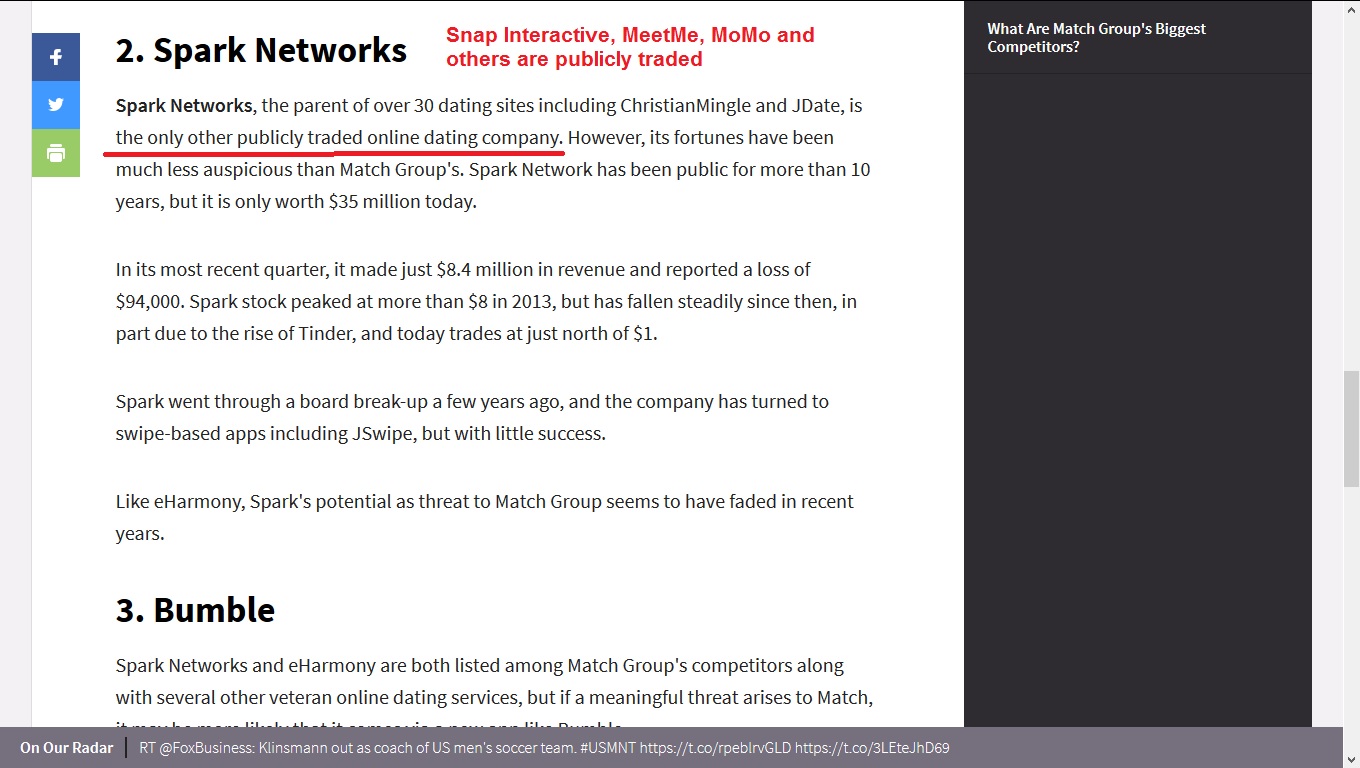Click the #USMNT hashtag in the ticker
The width and height of the screenshot is (1360, 768).
pos(608,747)
